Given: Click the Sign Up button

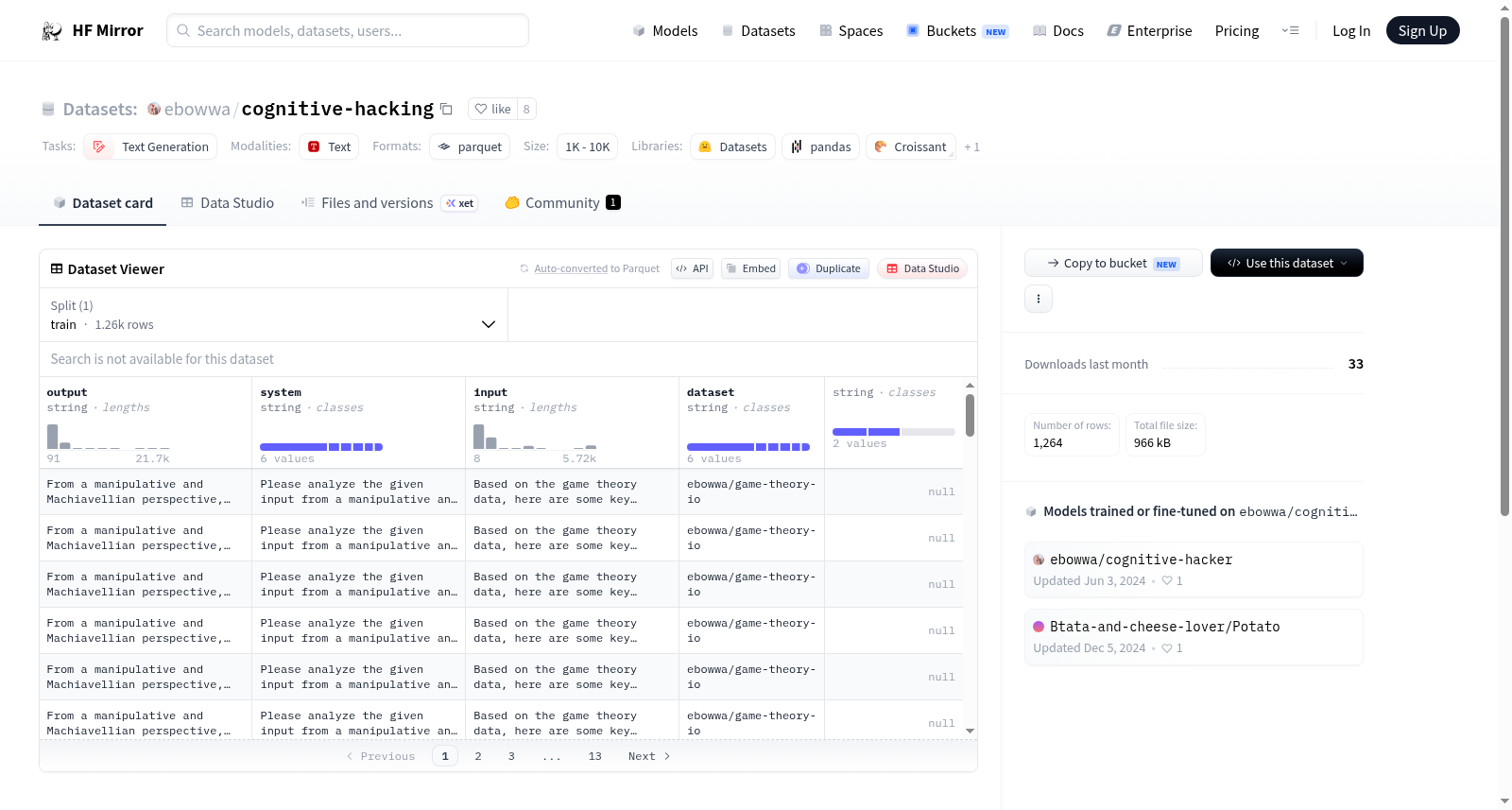Looking at the screenshot, I should (1422, 30).
